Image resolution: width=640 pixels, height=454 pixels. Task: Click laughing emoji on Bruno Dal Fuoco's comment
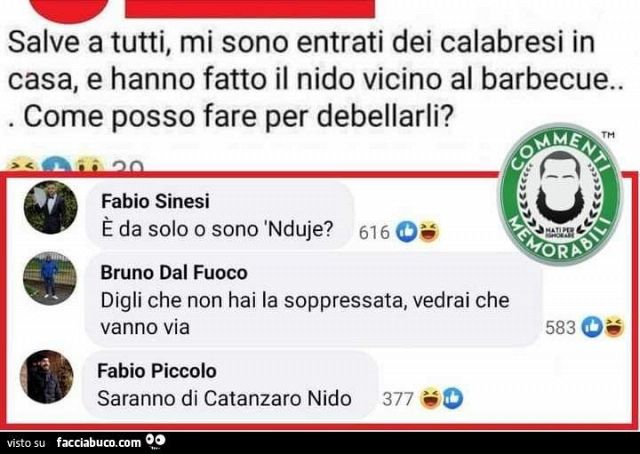[614, 327]
